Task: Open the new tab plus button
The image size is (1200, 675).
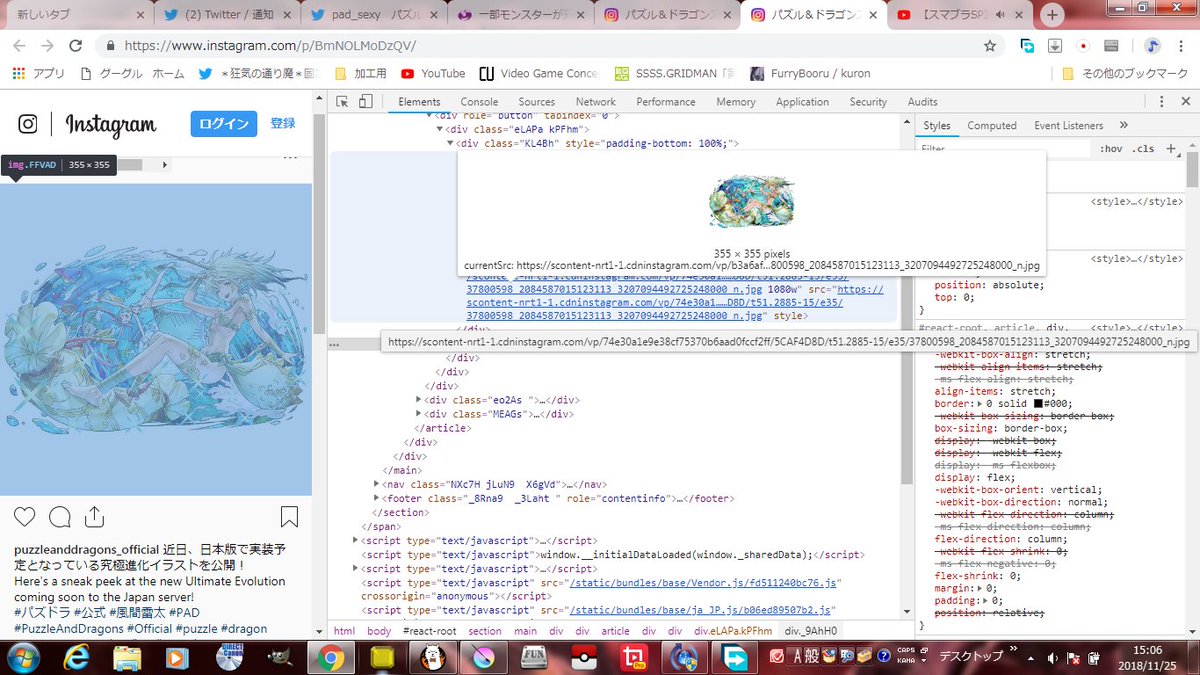Action: pos(1052,15)
